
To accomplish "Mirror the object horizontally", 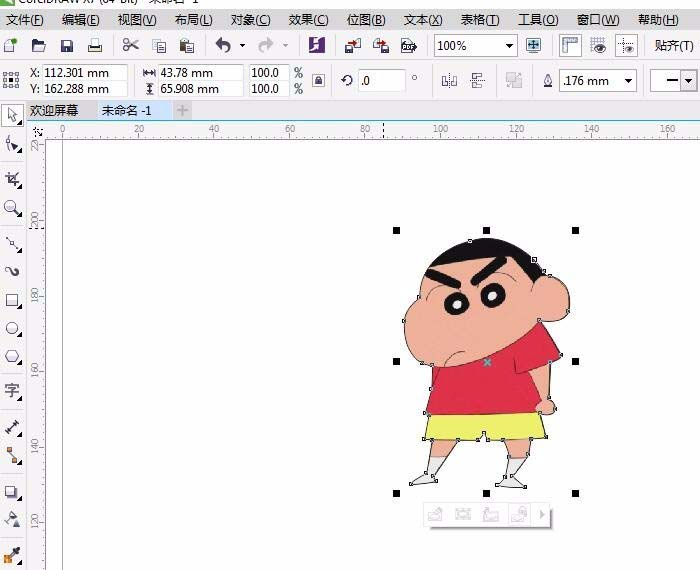I will [x=449, y=80].
